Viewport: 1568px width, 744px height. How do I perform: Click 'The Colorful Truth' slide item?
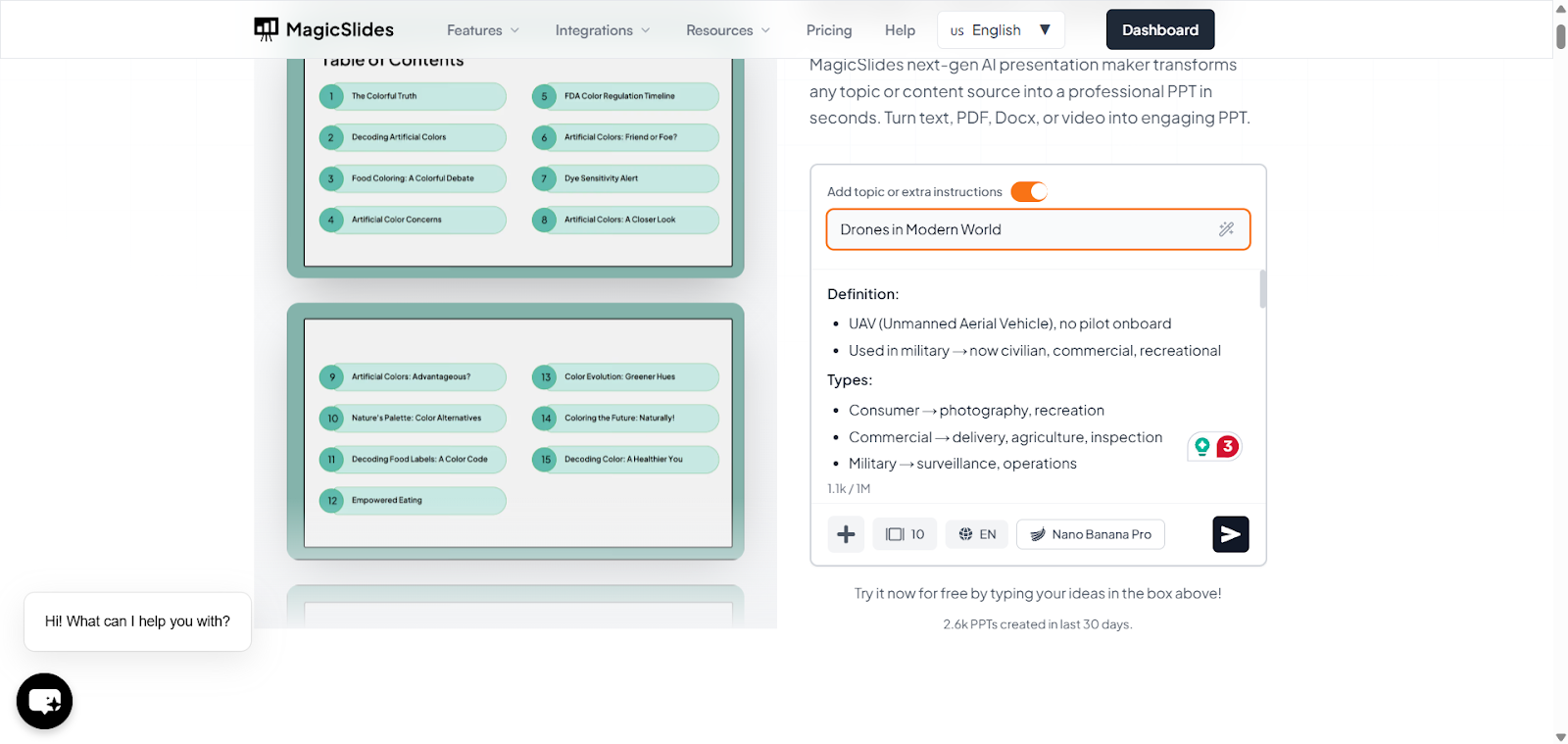point(413,96)
